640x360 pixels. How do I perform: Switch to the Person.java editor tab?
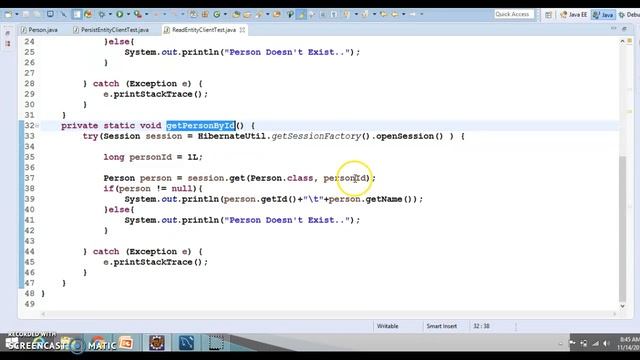[x=40, y=30]
